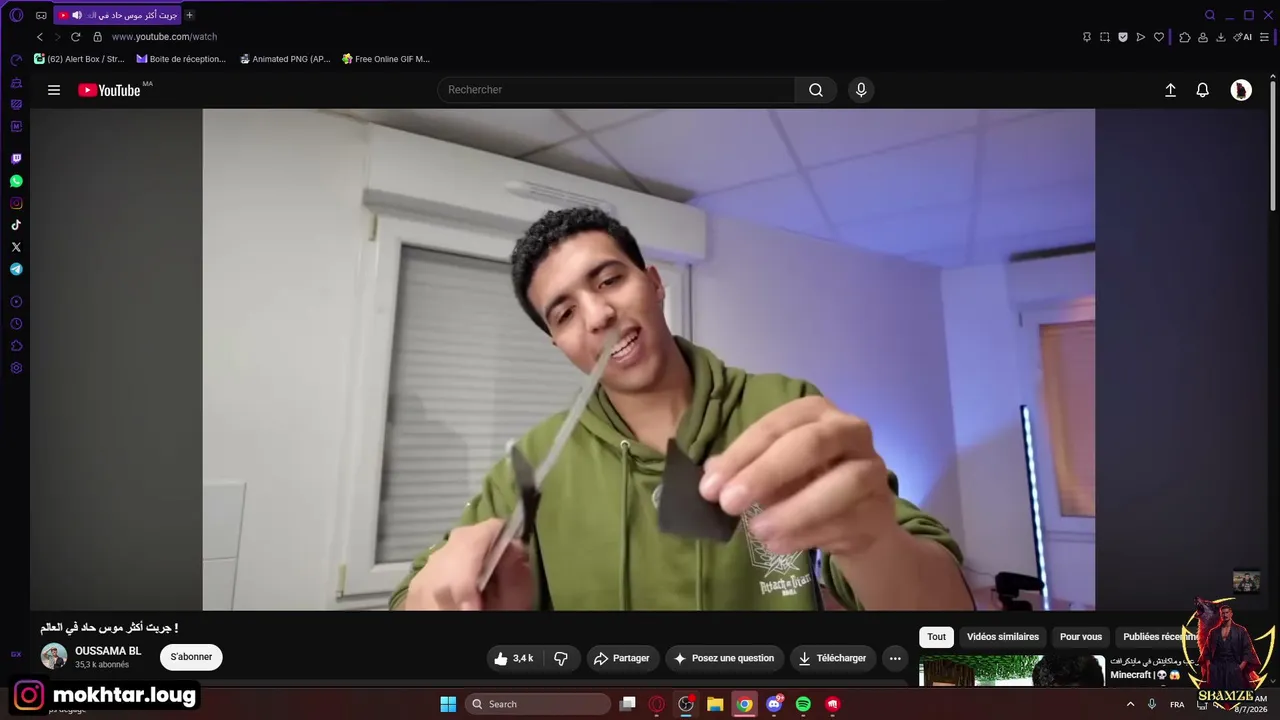This screenshot has height=720, width=1280.
Task: Open sidebar settings gear icon
Action: [16, 368]
